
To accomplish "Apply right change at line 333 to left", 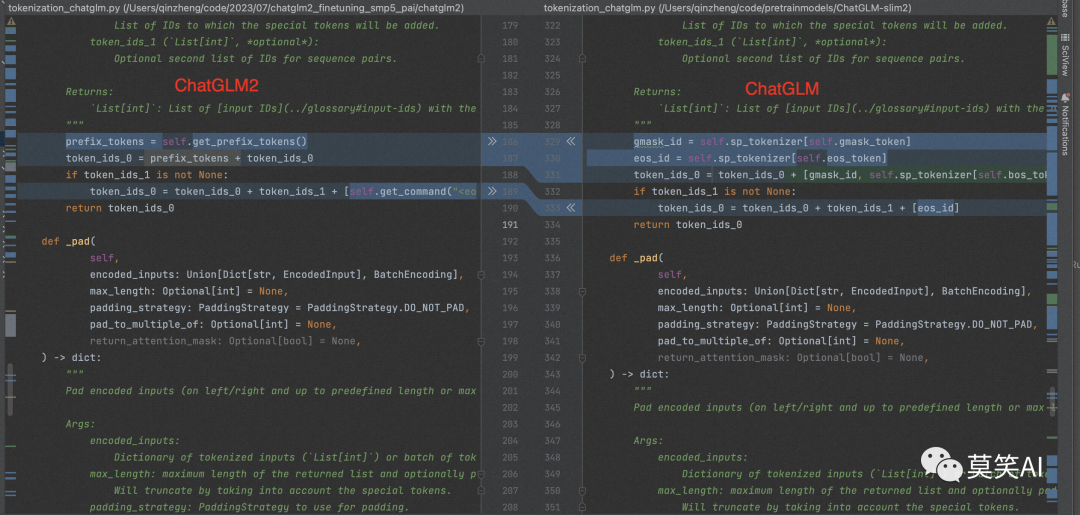I will (x=570, y=207).
